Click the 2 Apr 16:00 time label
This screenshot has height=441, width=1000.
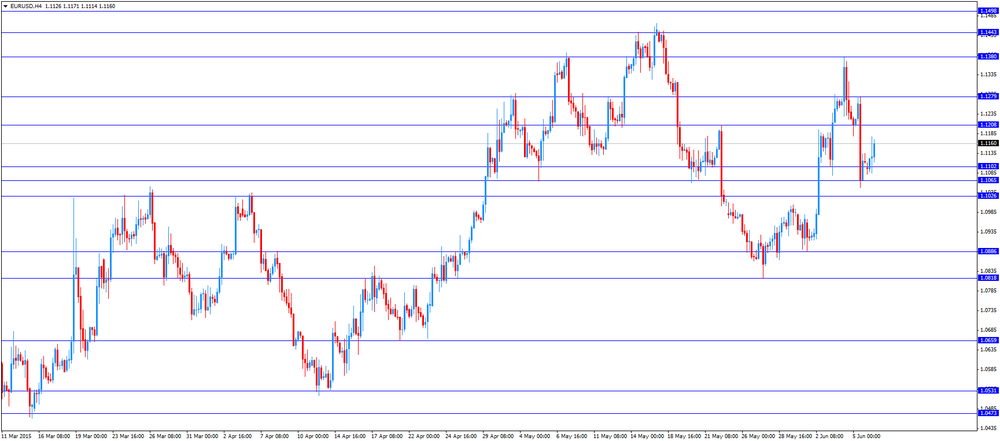(x=238, y=437)
